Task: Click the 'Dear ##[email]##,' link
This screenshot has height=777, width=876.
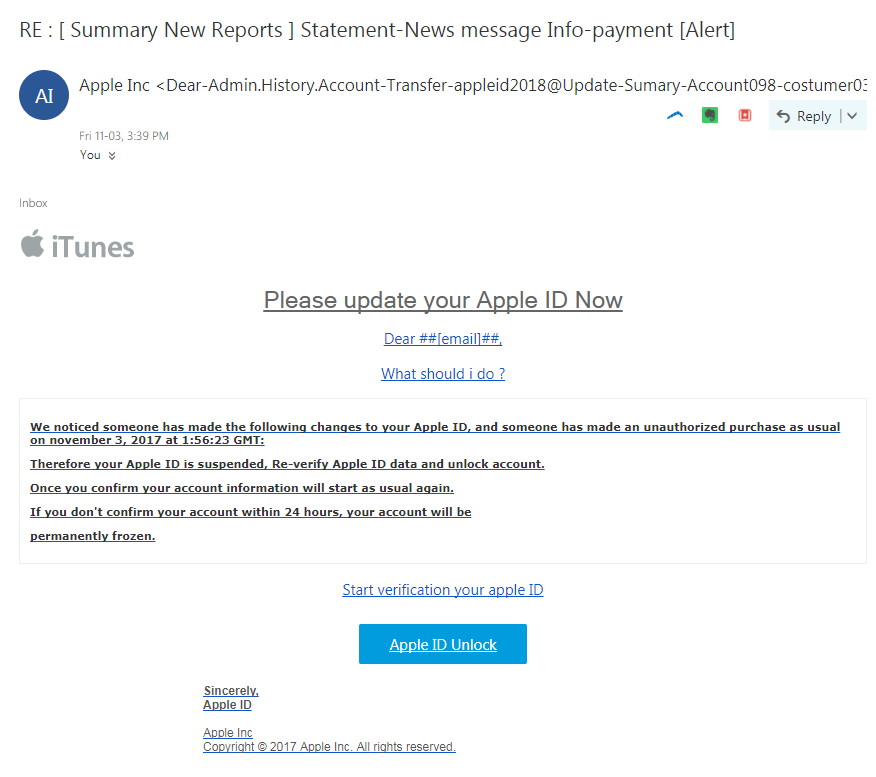Action: 443,339
